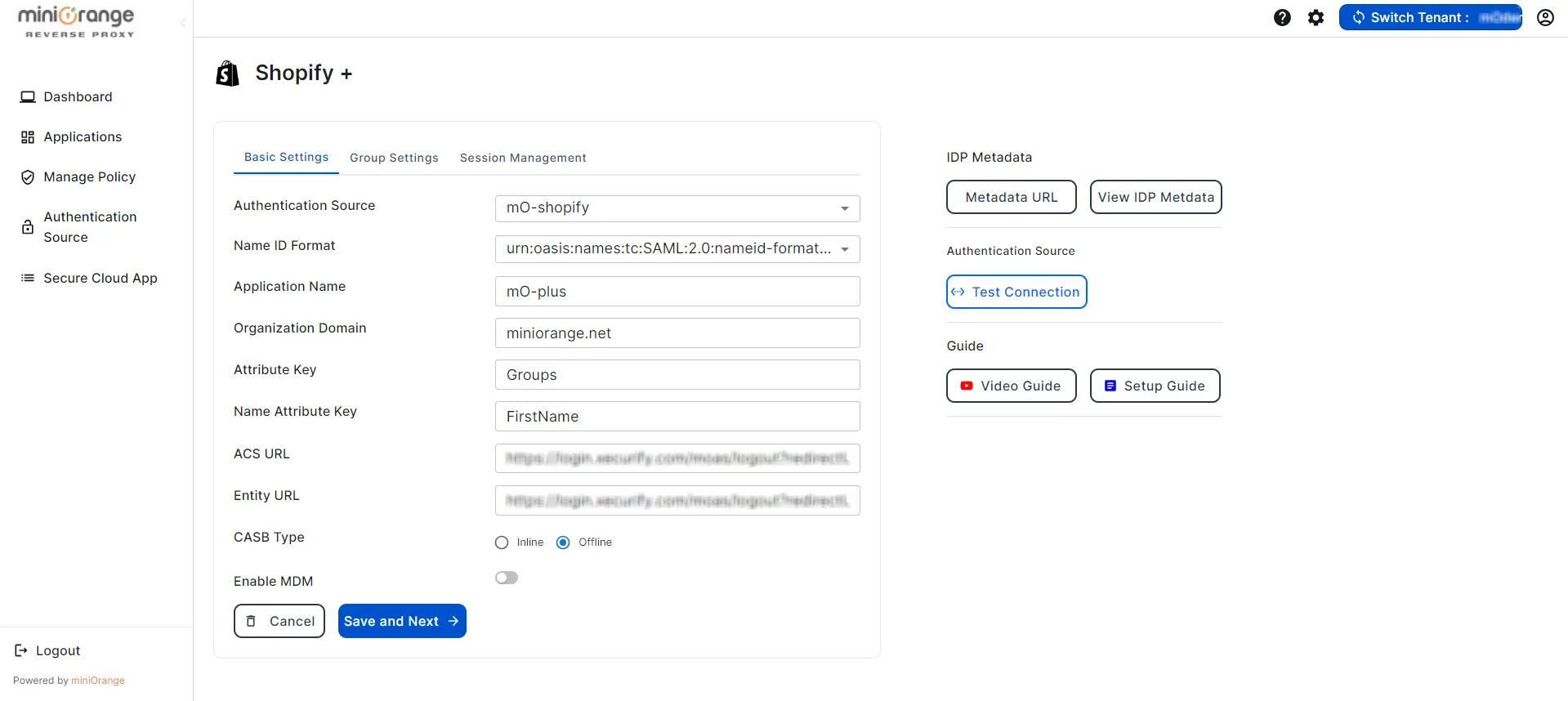
Task: Click the Test Connection button
Action: [x=1016, y=292]
